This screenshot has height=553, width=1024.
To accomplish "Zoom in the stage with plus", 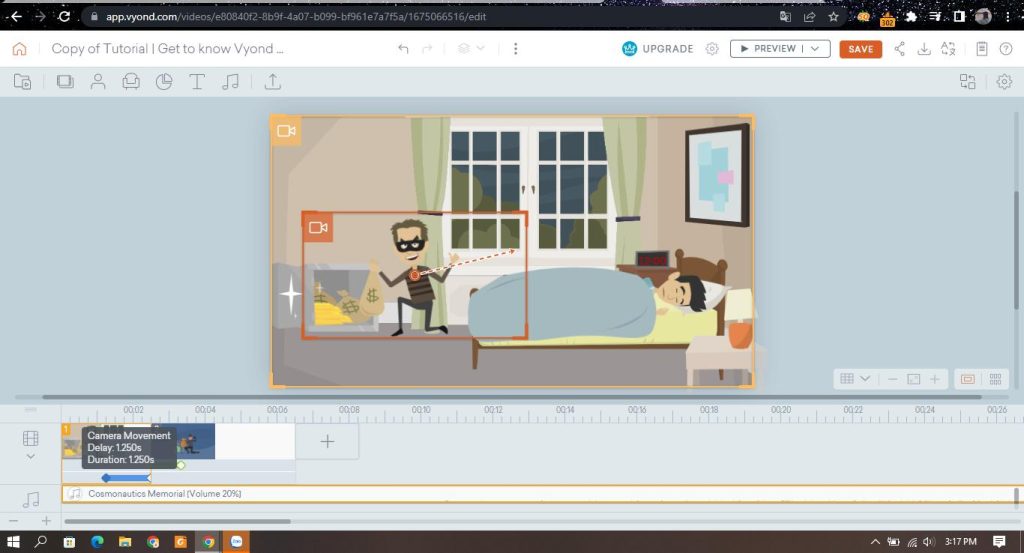I will [x=935, y=379].
